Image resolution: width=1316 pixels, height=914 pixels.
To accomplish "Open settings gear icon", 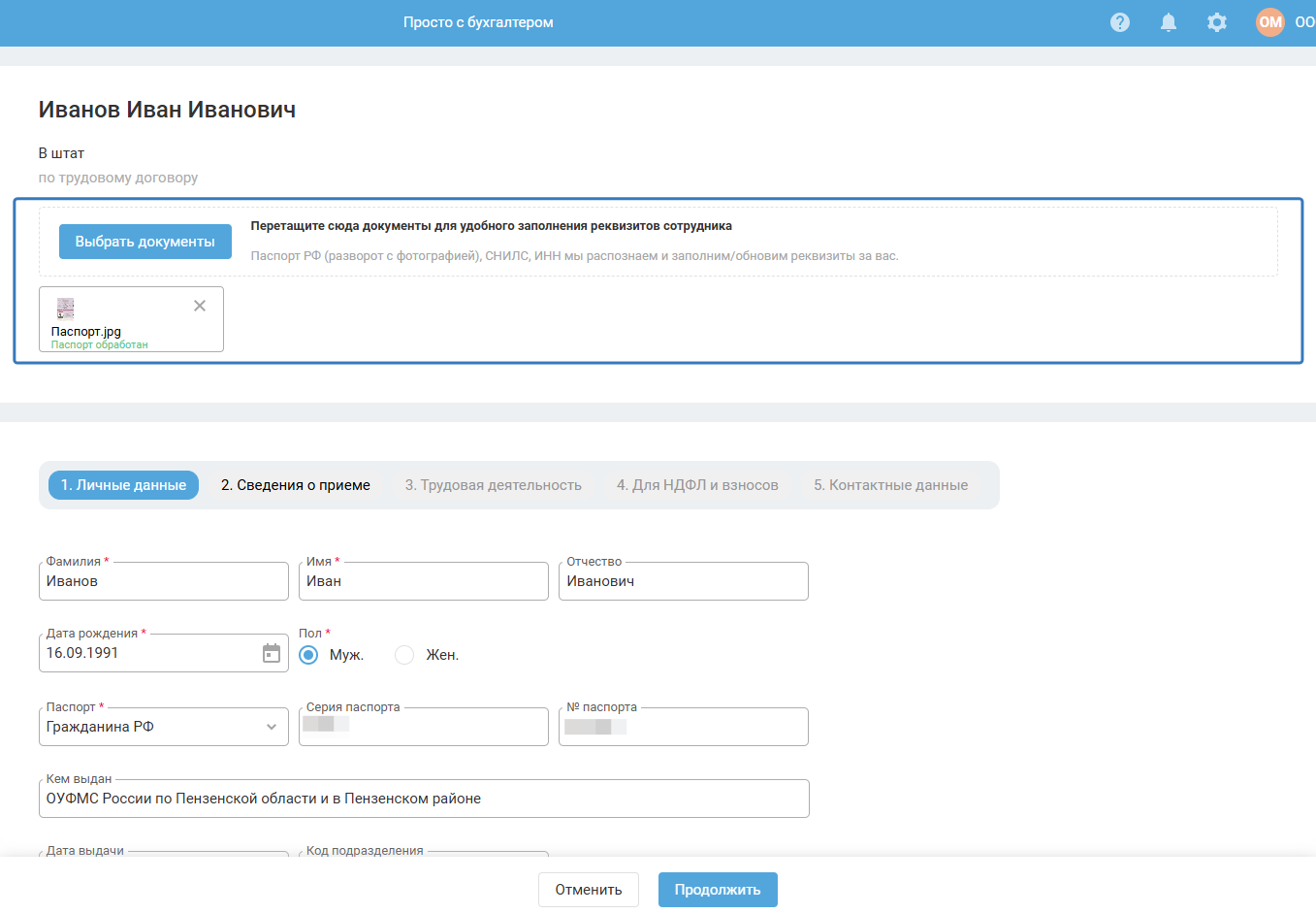I will 1217,22.
